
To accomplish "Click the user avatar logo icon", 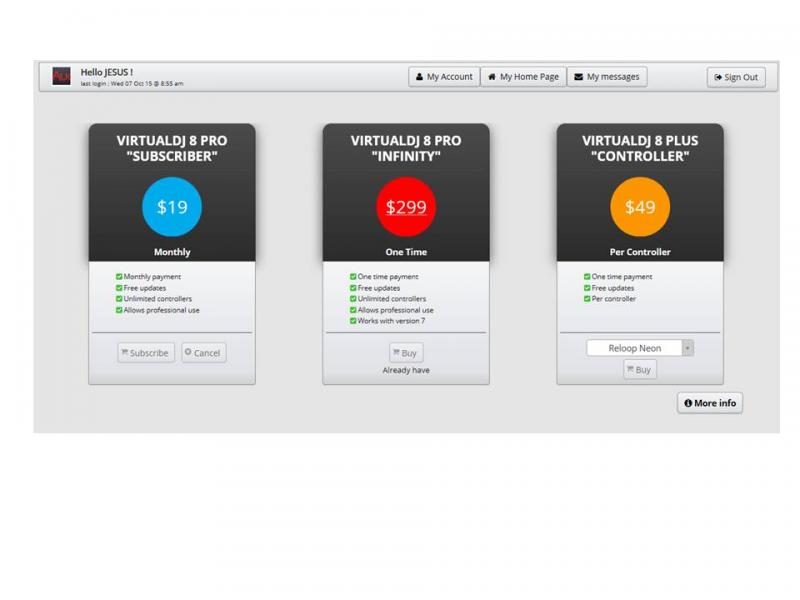I will pos(62,77).
